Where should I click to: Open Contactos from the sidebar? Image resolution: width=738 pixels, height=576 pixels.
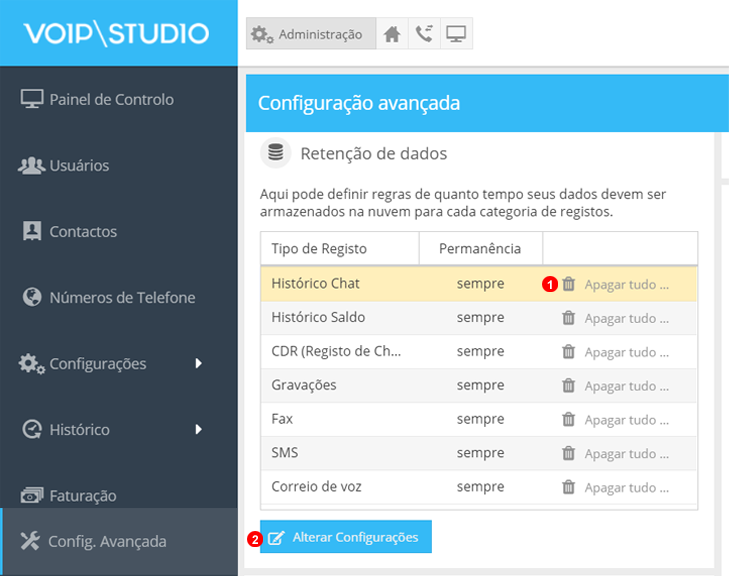pos(83,231)
